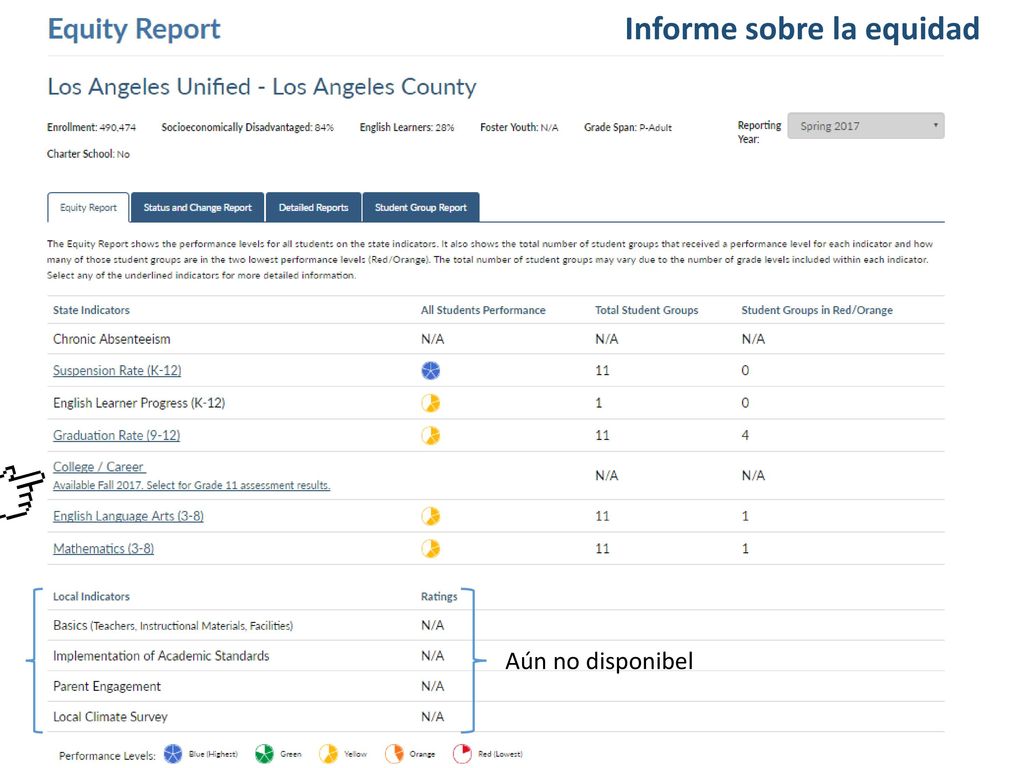Click the Red (Lowest) legend icon
This screenshot has height=768, width=1024.
462,754
